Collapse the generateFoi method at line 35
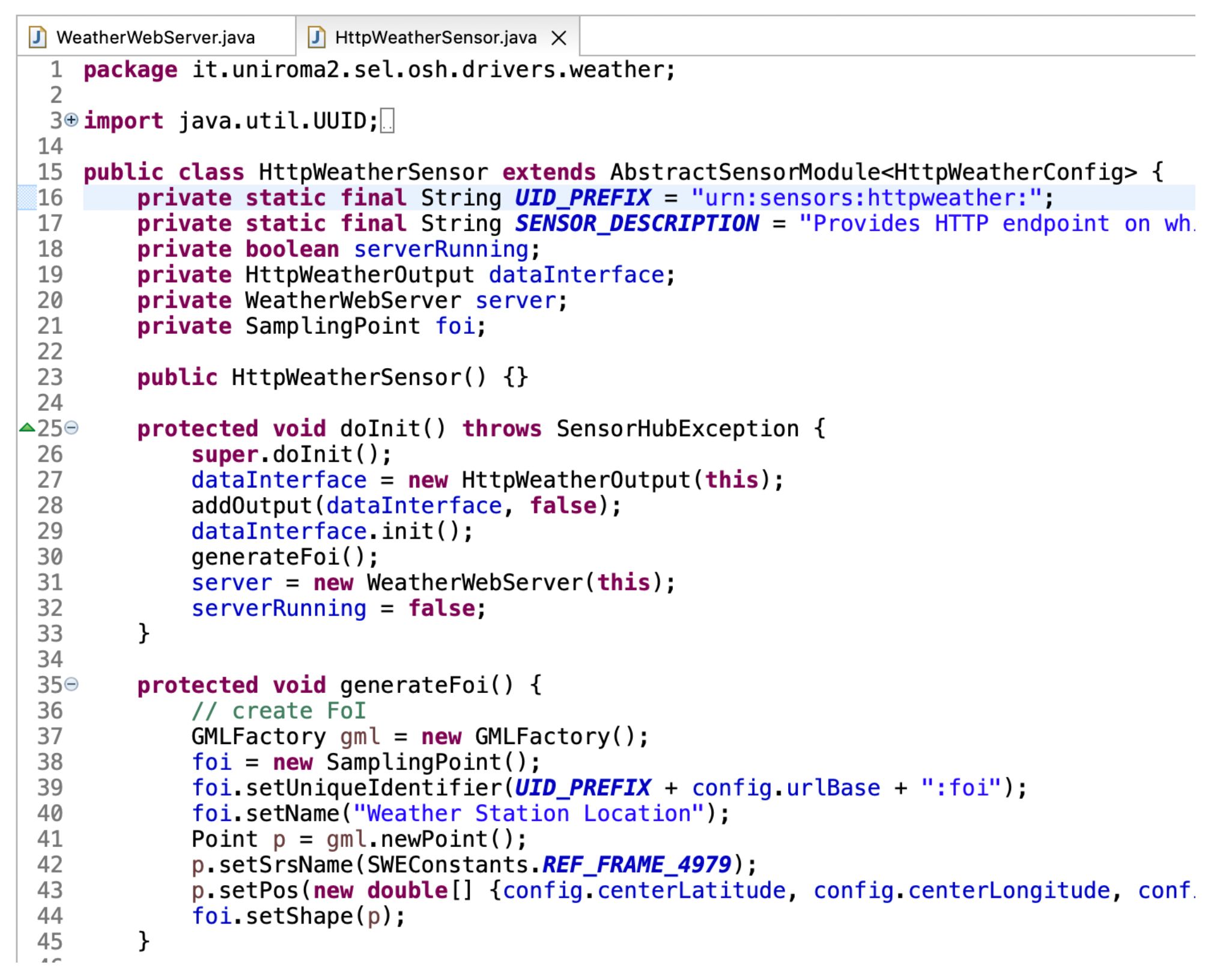 71,685
